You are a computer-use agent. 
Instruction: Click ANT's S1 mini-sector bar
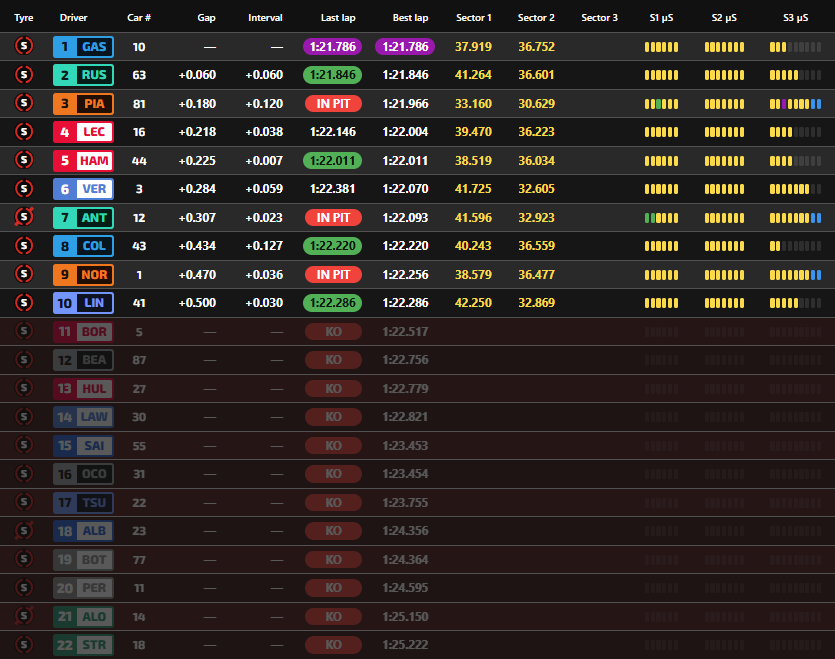pos(661,217)
